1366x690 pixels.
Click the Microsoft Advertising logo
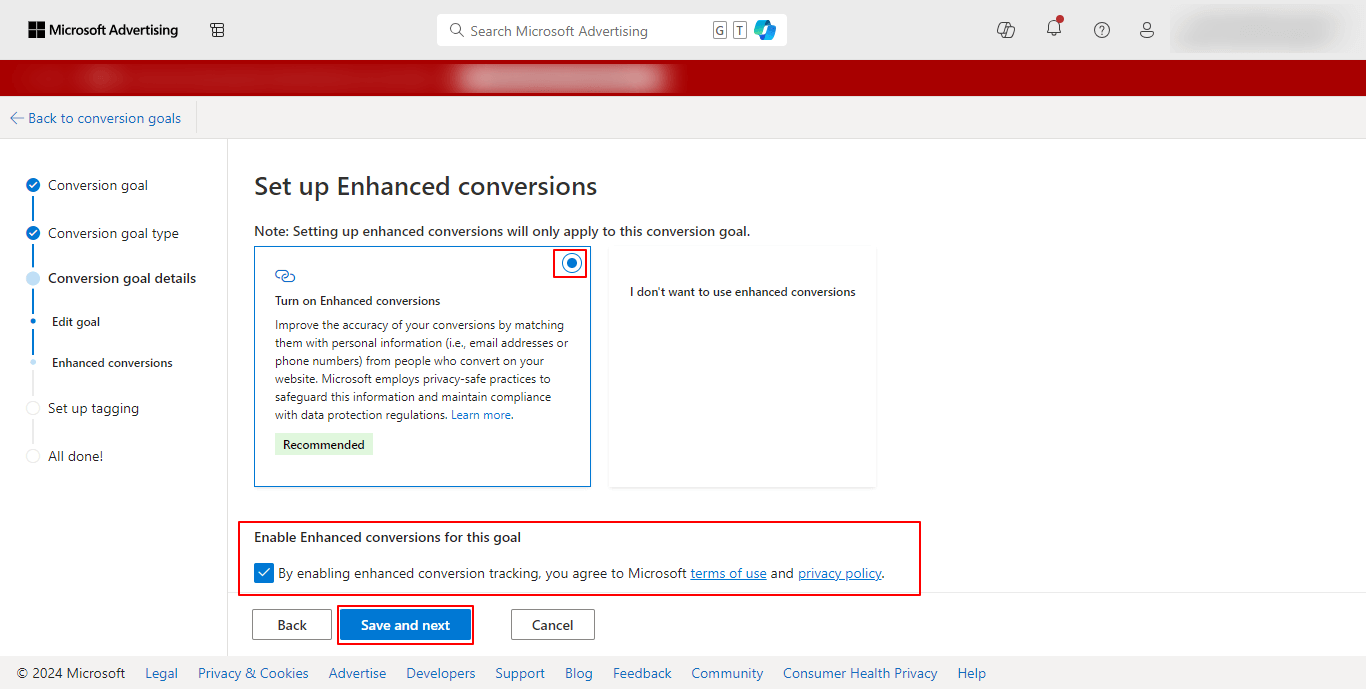(x=103, y=30)
